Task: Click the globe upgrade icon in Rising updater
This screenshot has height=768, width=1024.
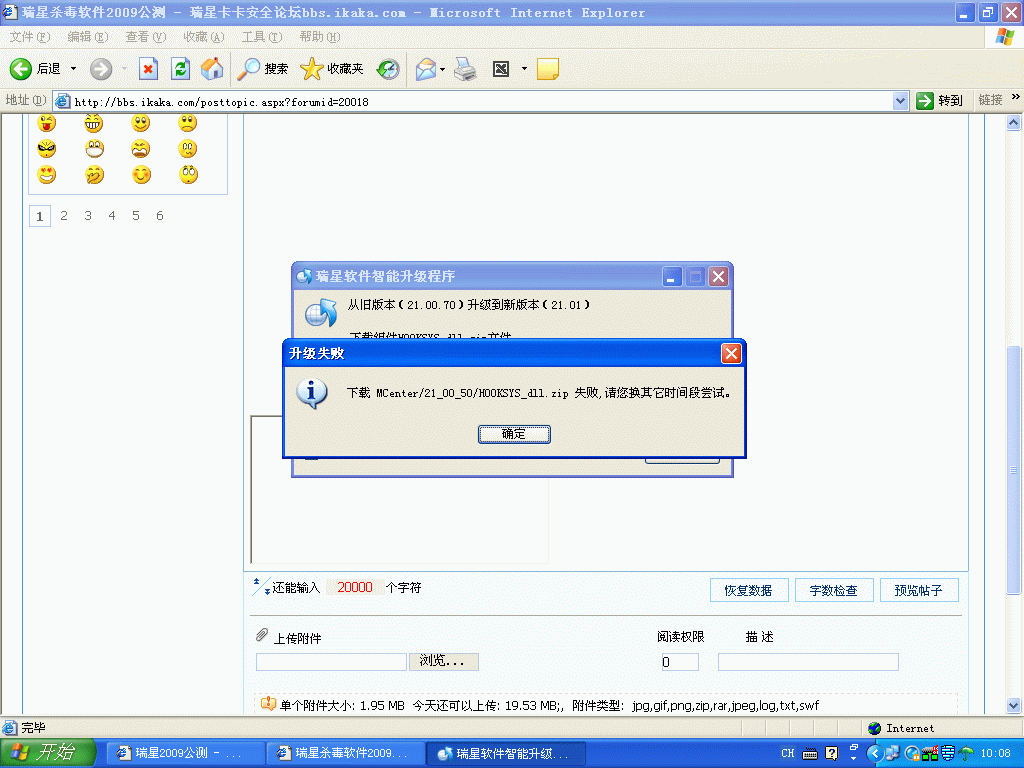Action: coord(321,313)
